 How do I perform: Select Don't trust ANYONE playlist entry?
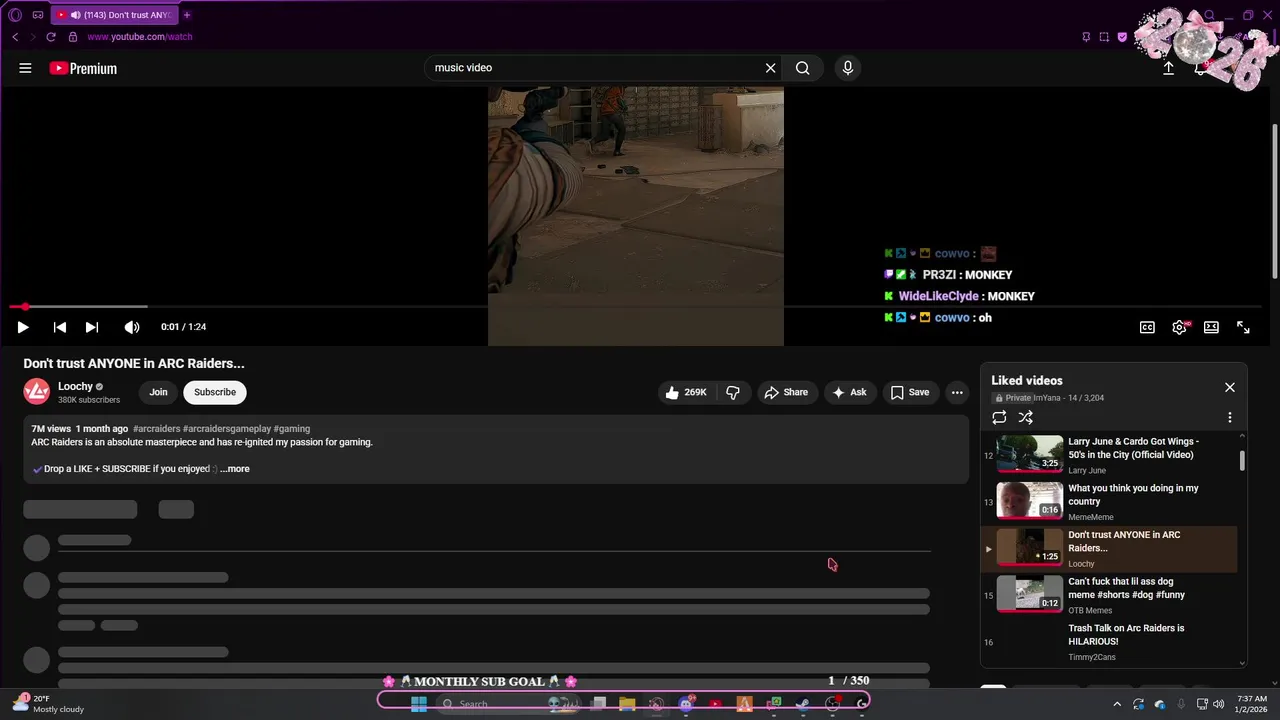coord(1109,549)
